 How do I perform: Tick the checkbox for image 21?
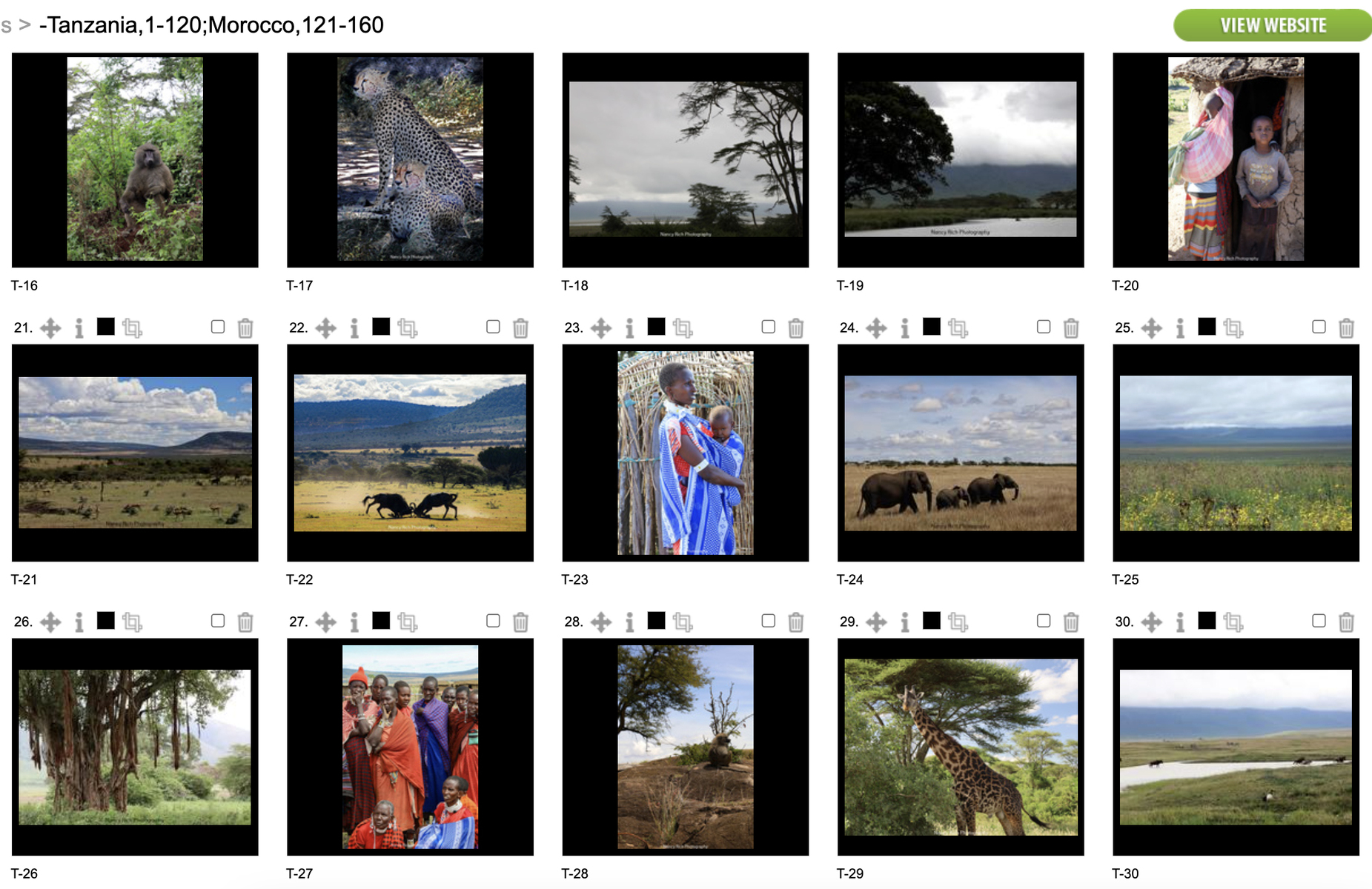pos(218,327)
